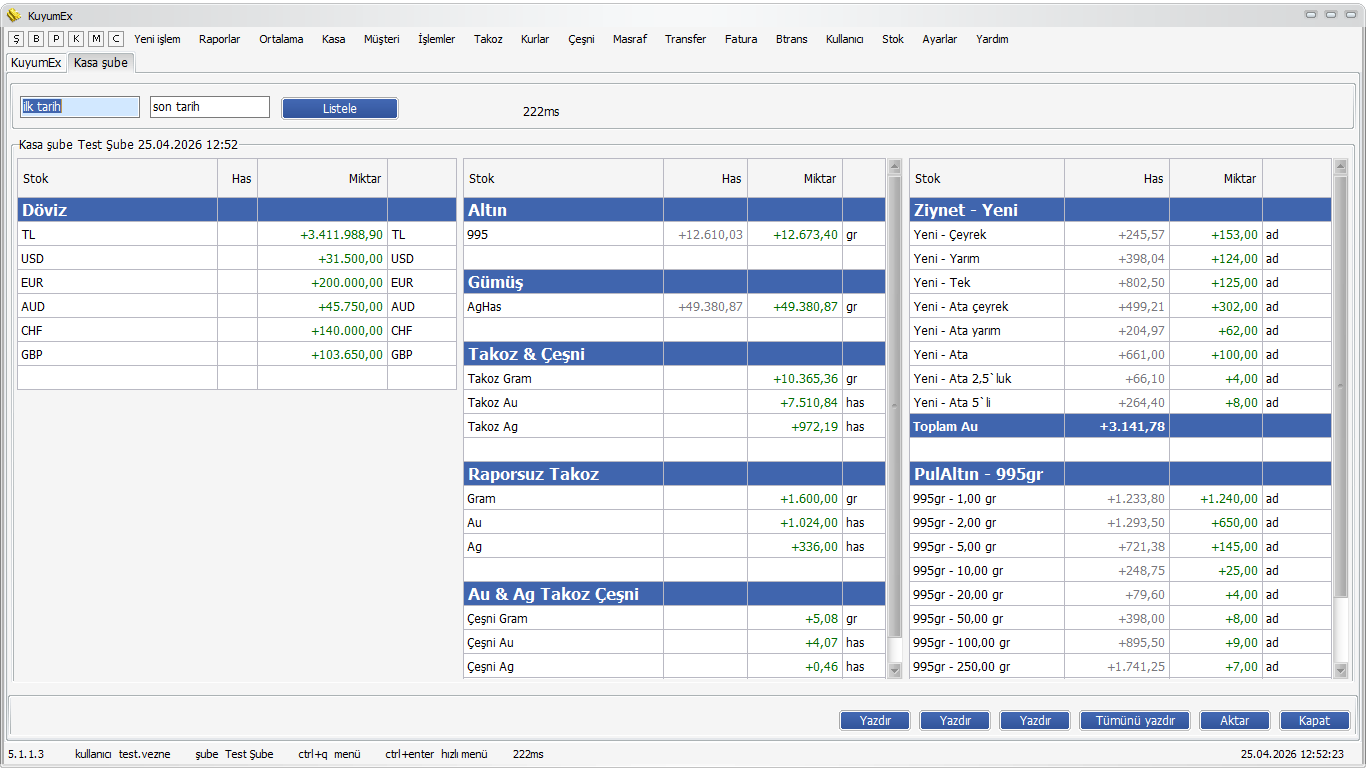Image resolution: width=1366 pixels, height=768 pixels.
Task: Click the KuyumEx gold bar app icon
Action: pos(14,15)
